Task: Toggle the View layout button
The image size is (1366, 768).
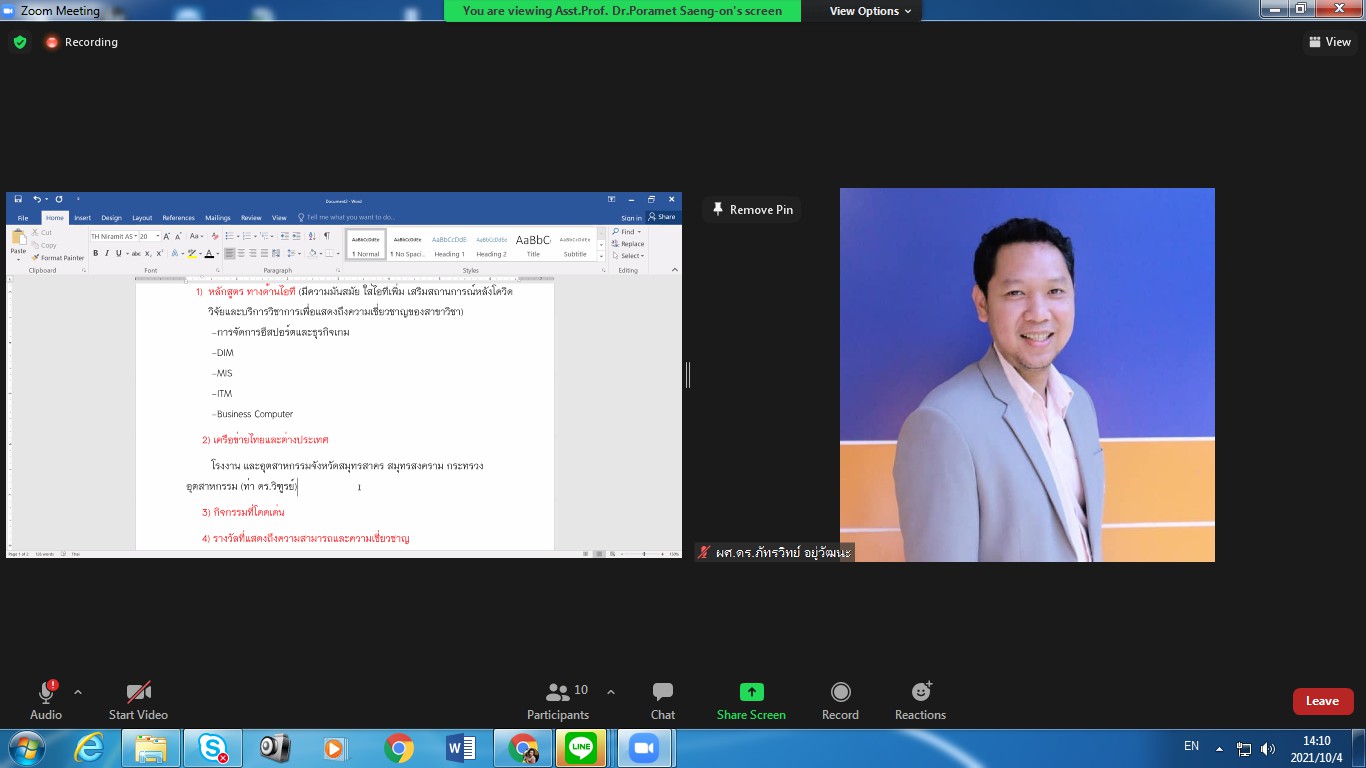Action: (1329, 42)
